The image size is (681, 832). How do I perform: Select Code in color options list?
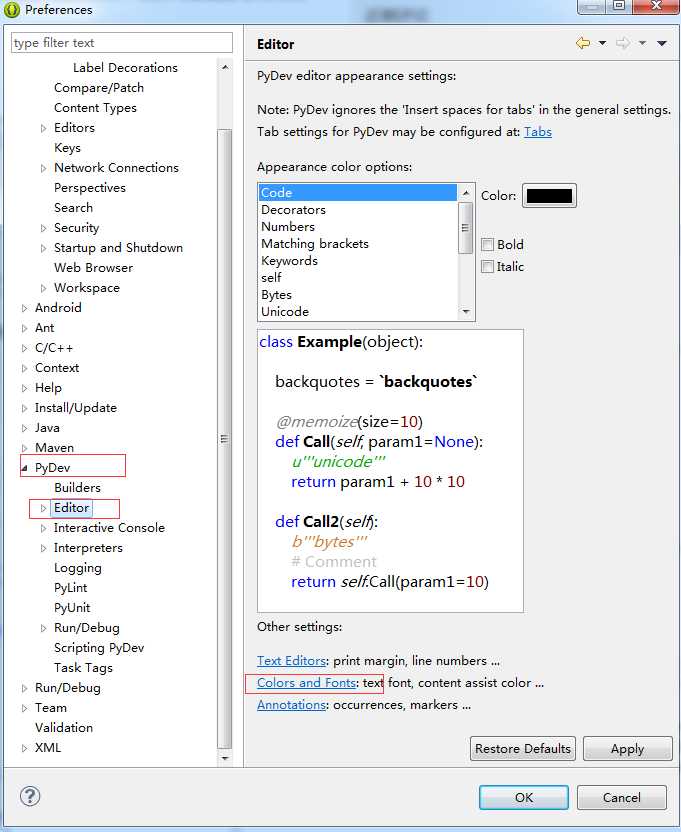pos(357,192)
